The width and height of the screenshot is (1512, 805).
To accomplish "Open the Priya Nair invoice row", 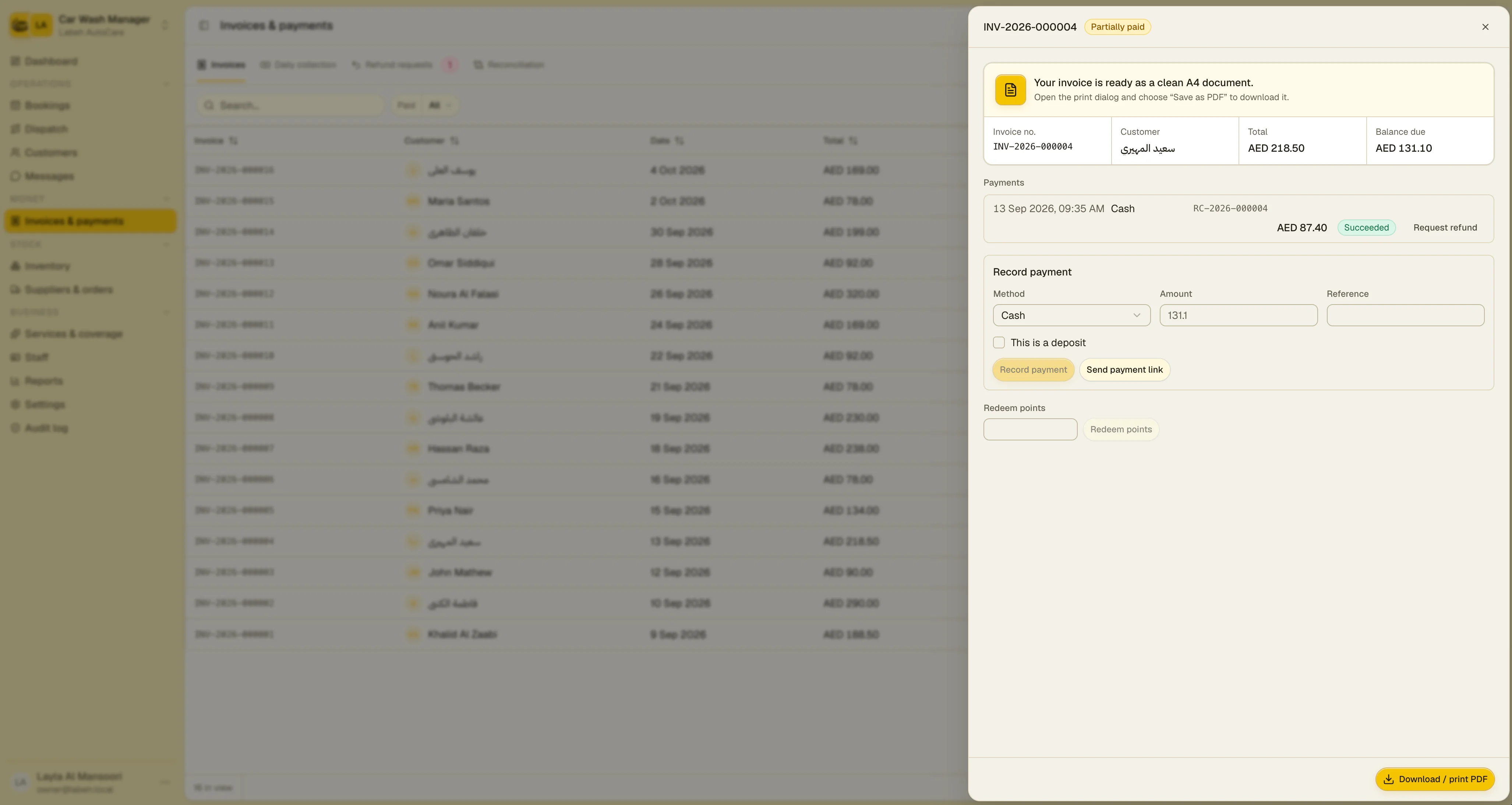I will 576,510.
